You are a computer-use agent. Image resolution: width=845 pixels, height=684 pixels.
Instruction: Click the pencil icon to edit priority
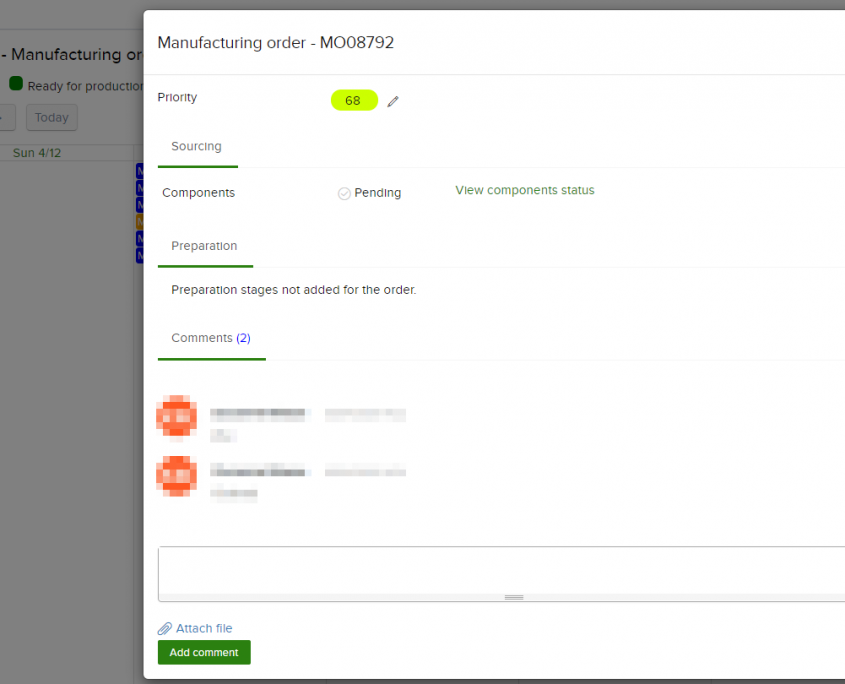(x=393, y=101)
